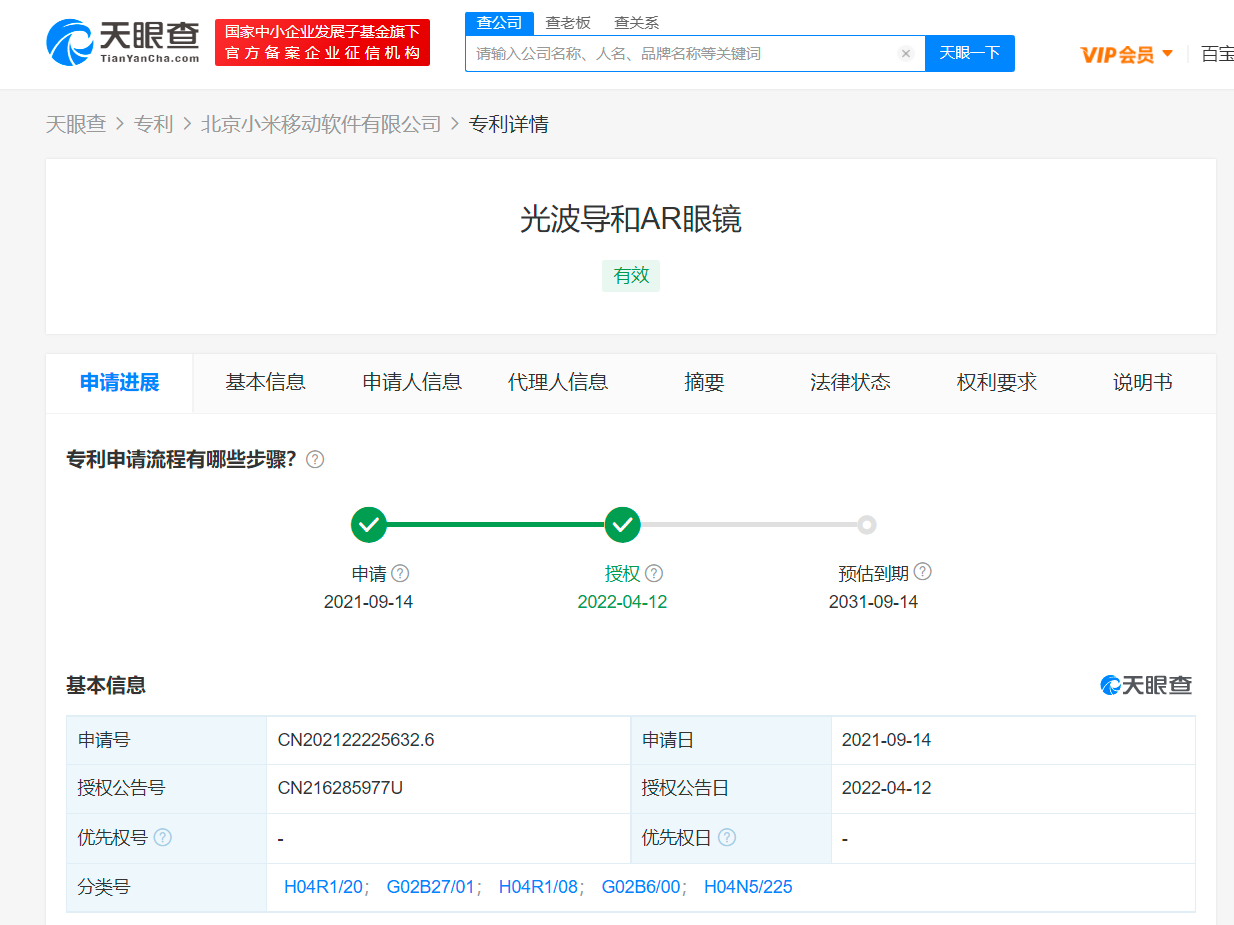Open help icon next to 预估到期 step
The height and width of the screenshot is (925, 1234).
[923, 572]
